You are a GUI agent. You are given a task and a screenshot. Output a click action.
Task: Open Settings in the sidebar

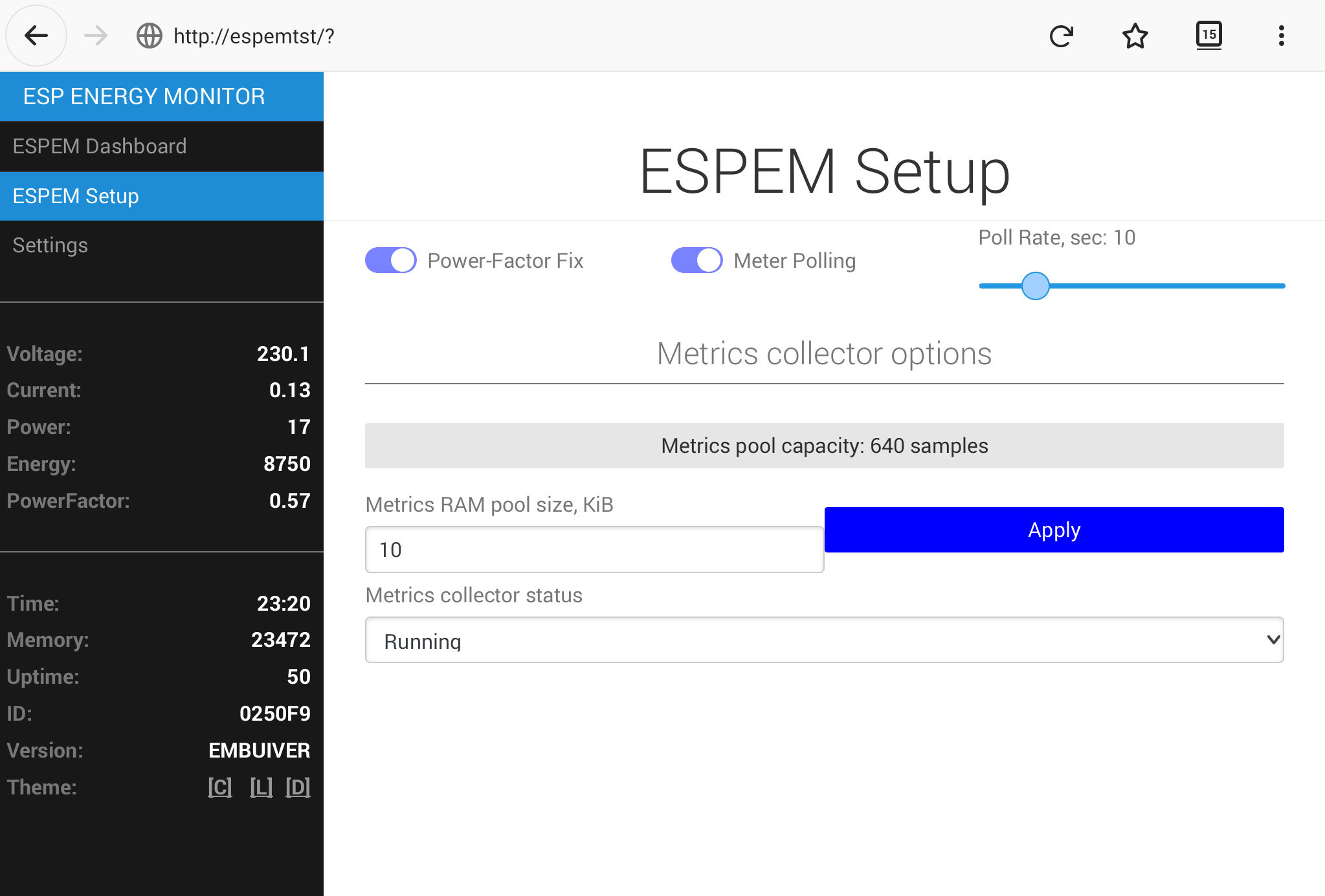(x=50, y=245)
